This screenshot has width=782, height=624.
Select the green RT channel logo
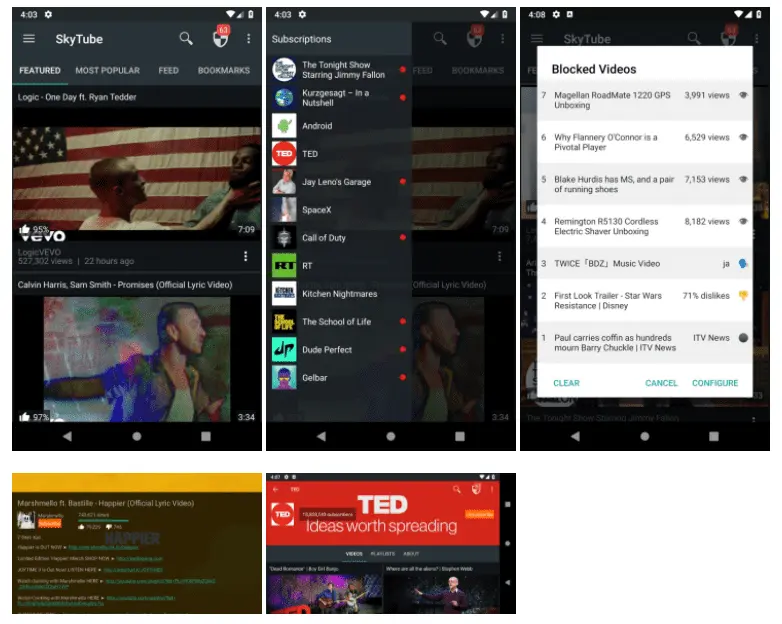tap(284, 265)
